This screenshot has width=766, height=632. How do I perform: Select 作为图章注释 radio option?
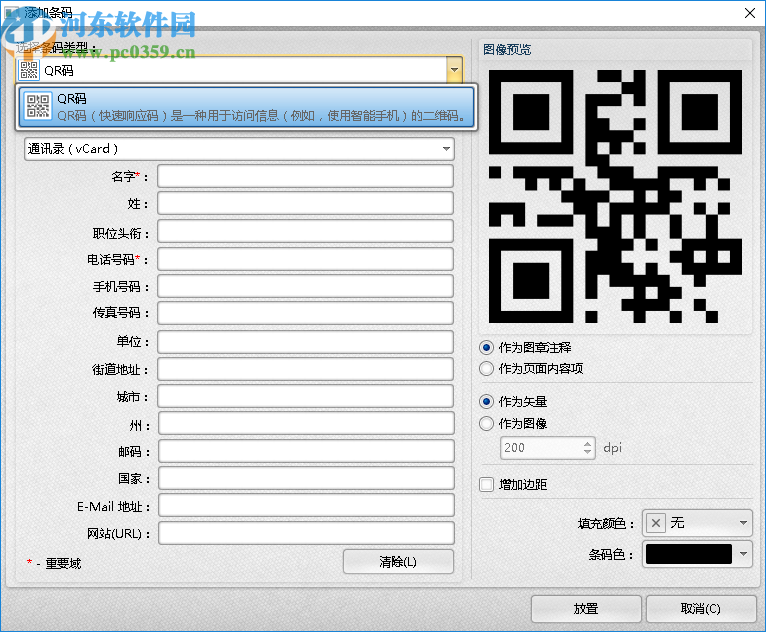click(487, 348)
